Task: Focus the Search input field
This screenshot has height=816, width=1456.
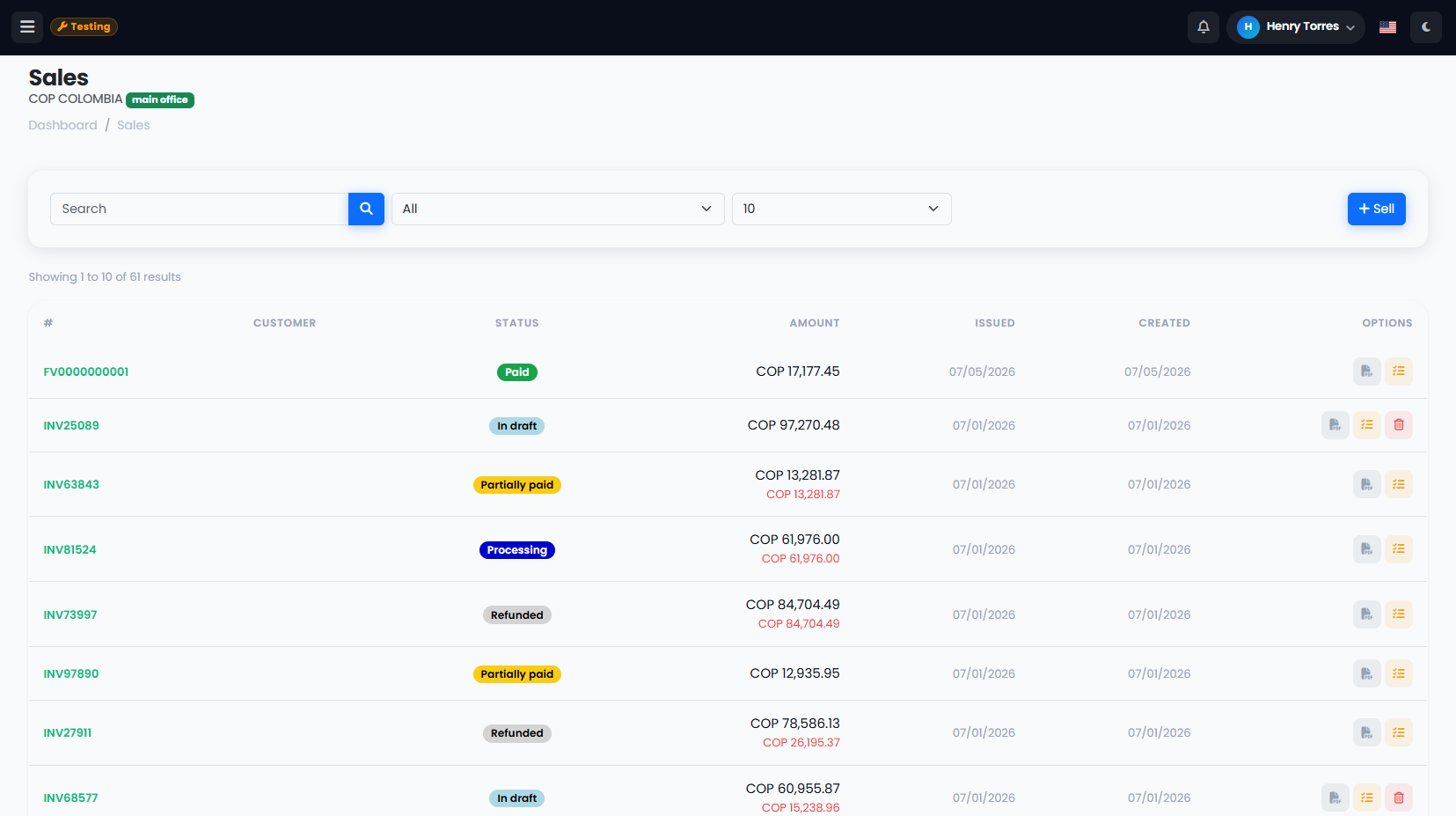Action: (x=200, y=209)
